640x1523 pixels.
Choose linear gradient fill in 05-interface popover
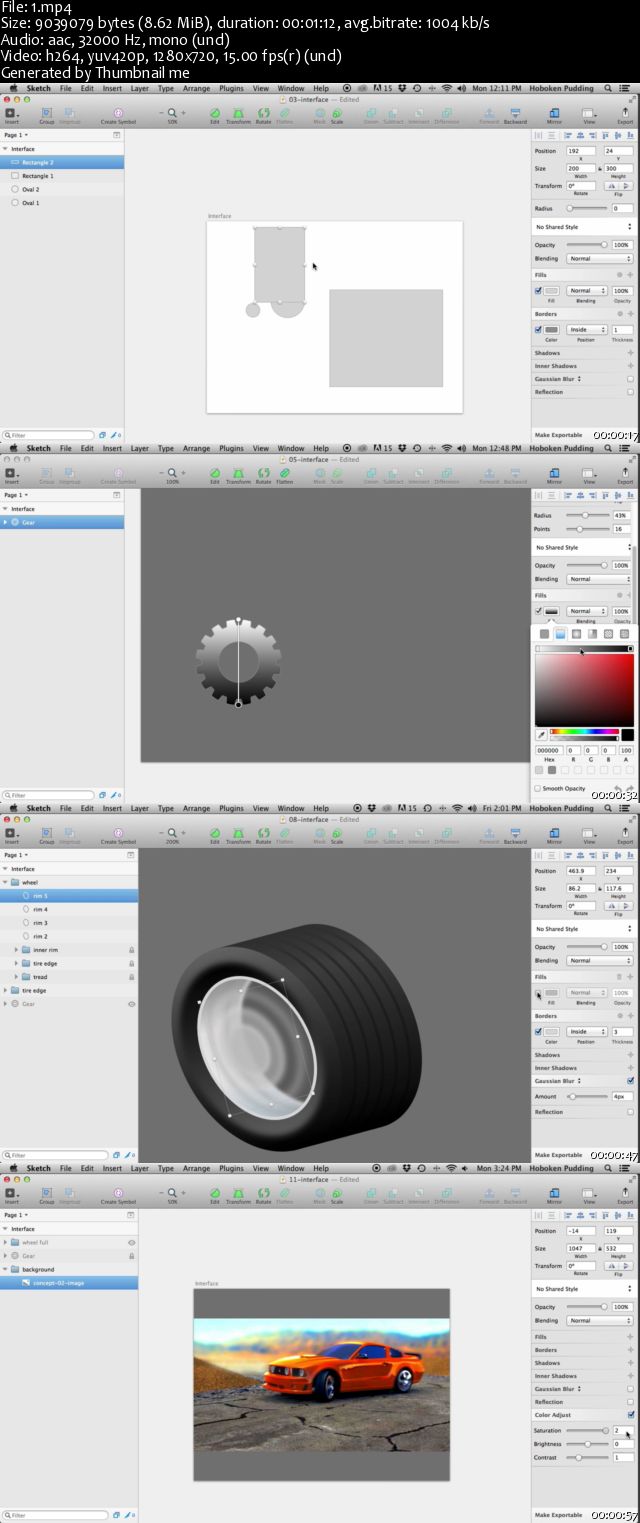click(x=561, y=634)
